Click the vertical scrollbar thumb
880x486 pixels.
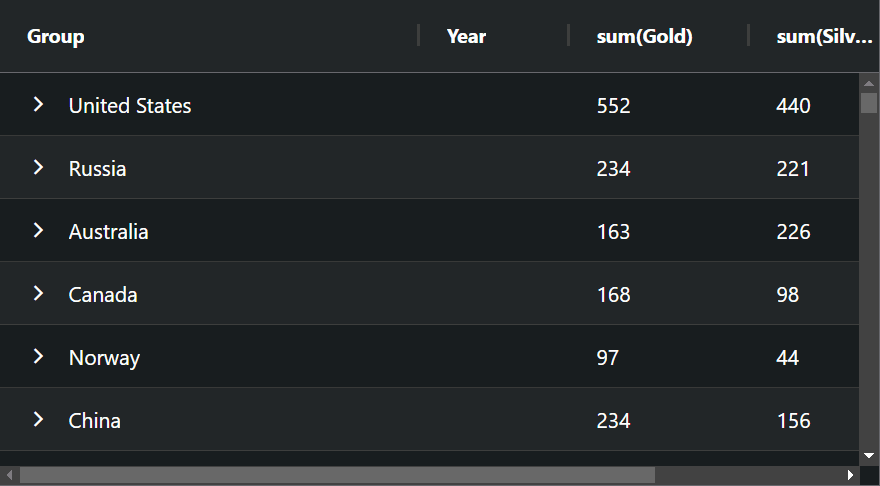pos(869,103)
